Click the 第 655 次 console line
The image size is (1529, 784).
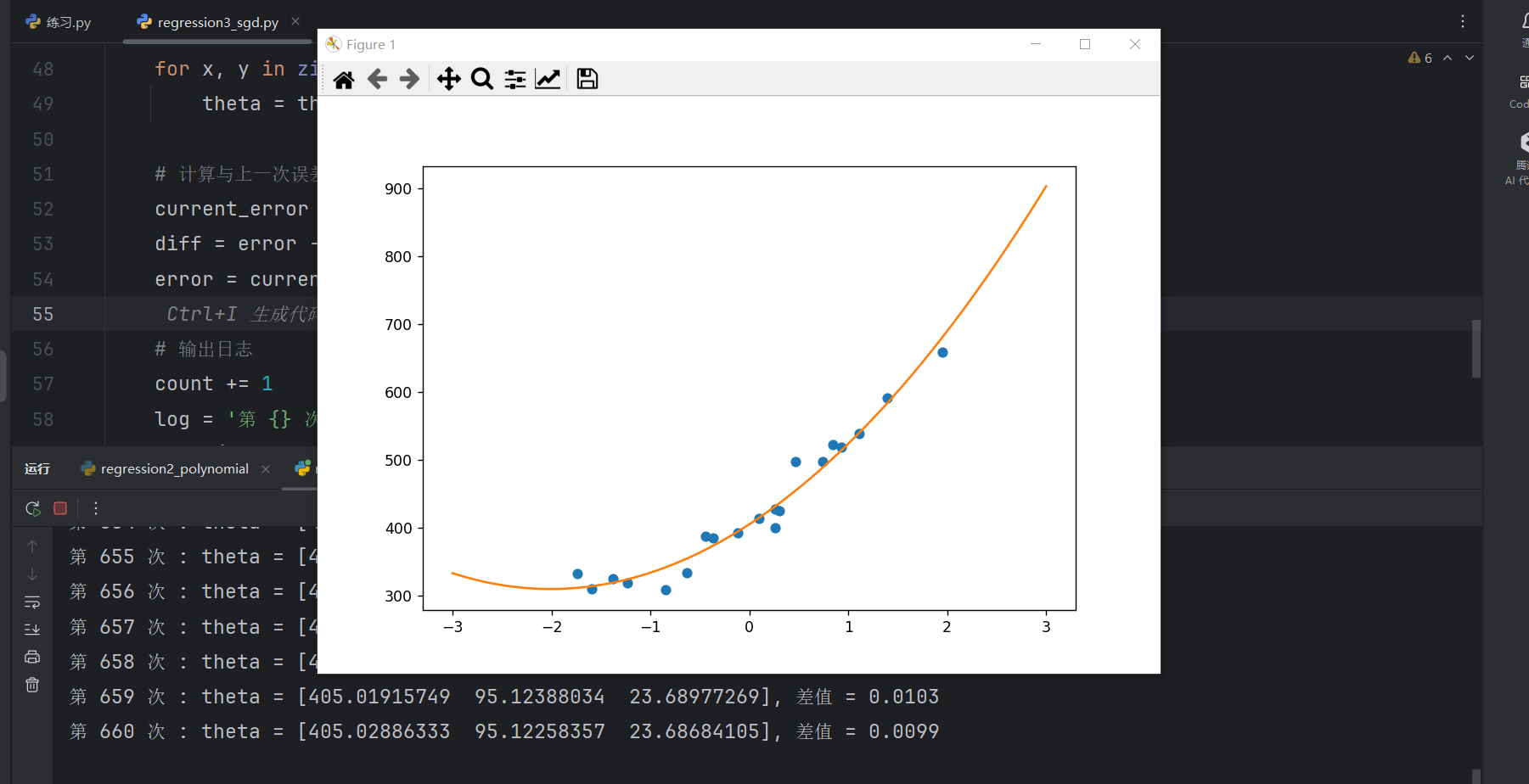[x=193, y=557]
